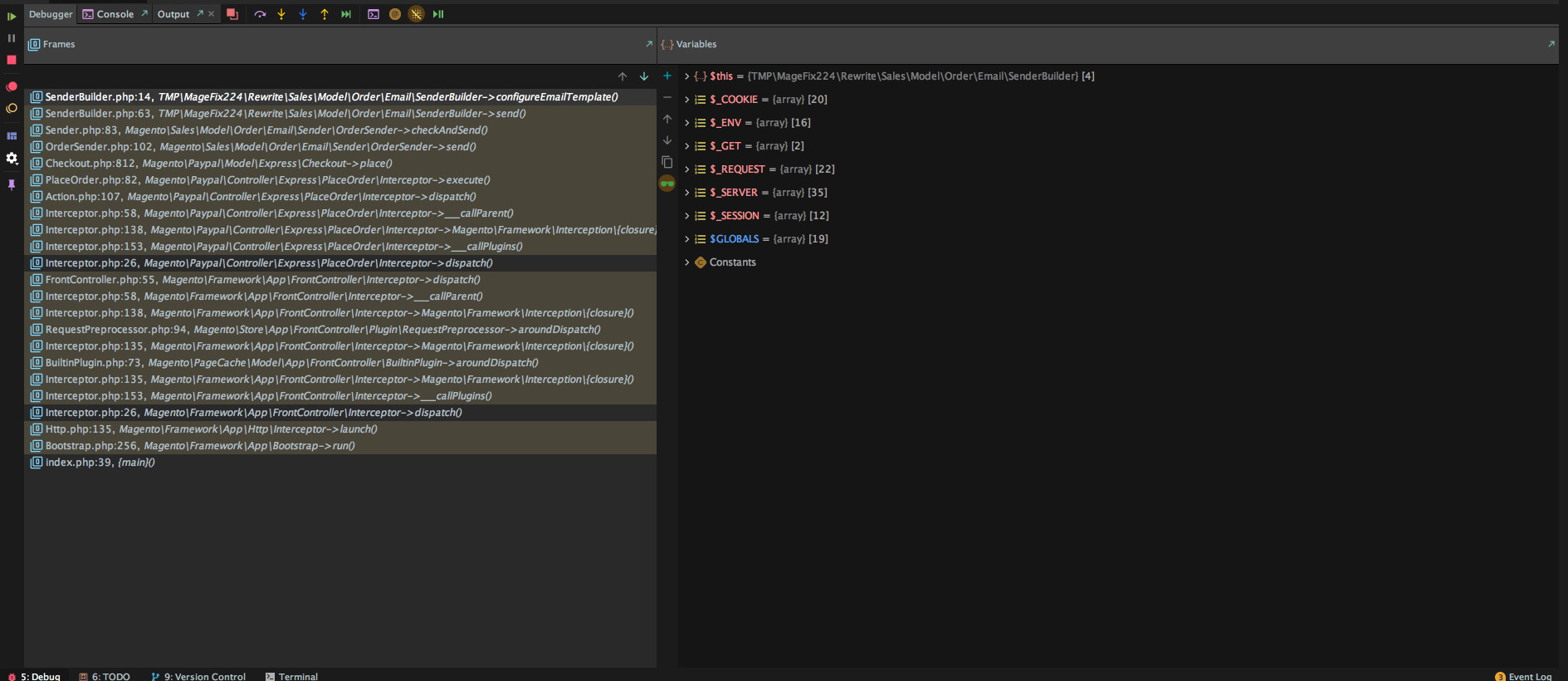Expand the $GLOBALS array node

tap(687, 239)
